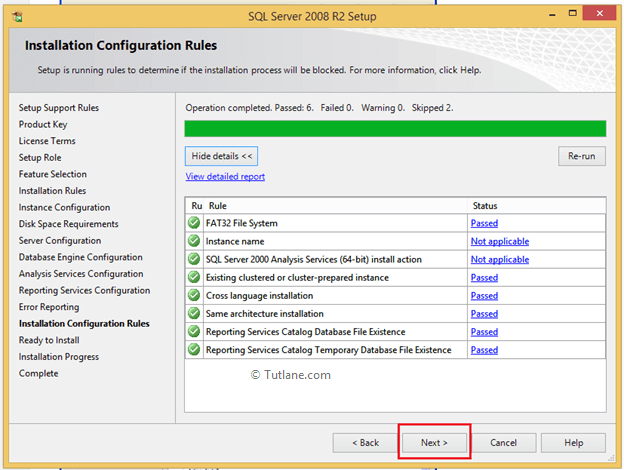624x470 pixels.
Task: Click check icon for Catalog Database File Existence
Action: [x=194, y=332]
